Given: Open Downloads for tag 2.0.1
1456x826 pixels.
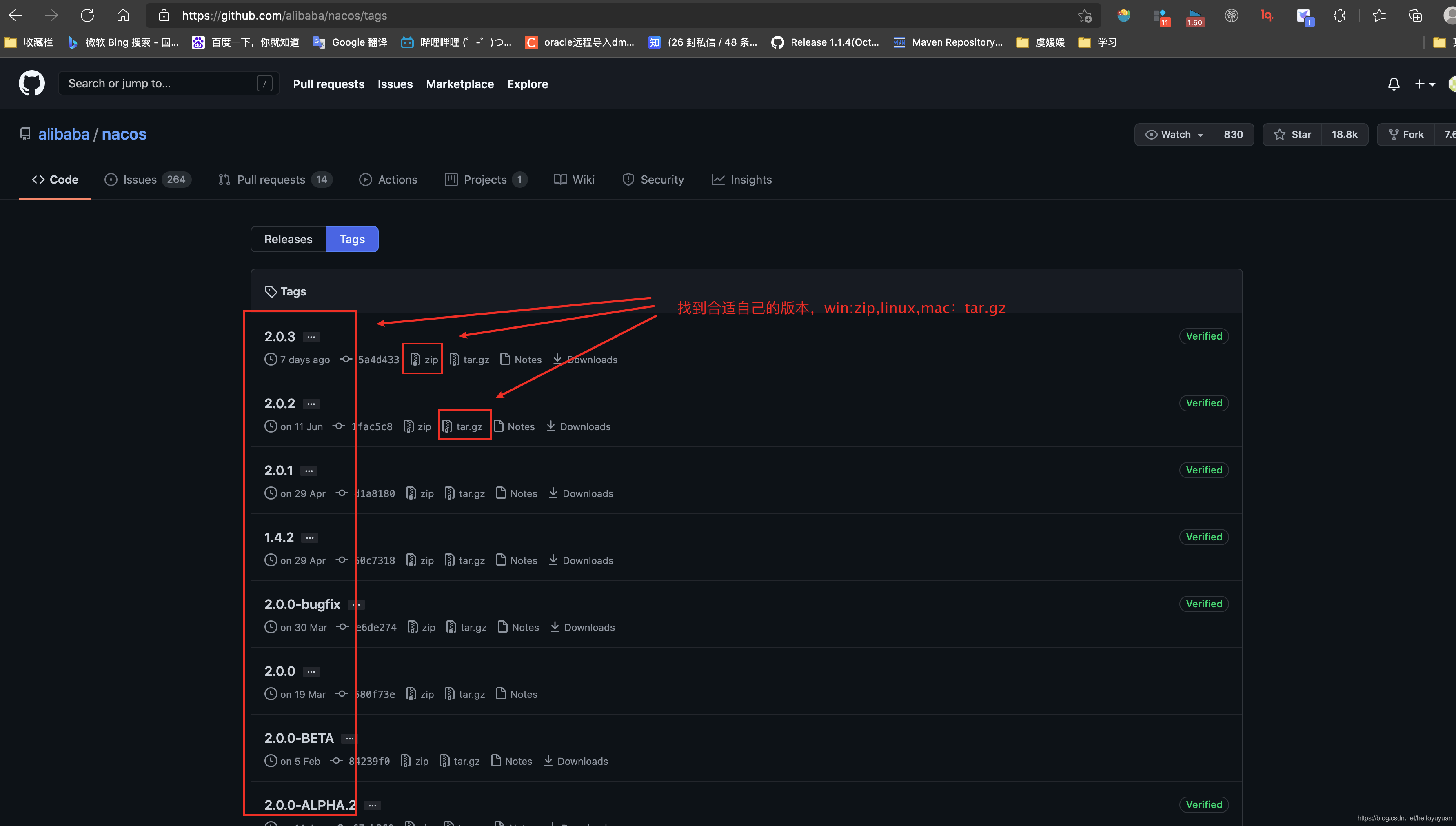Looking at the screenshot, I should click(x=581, y=493).
